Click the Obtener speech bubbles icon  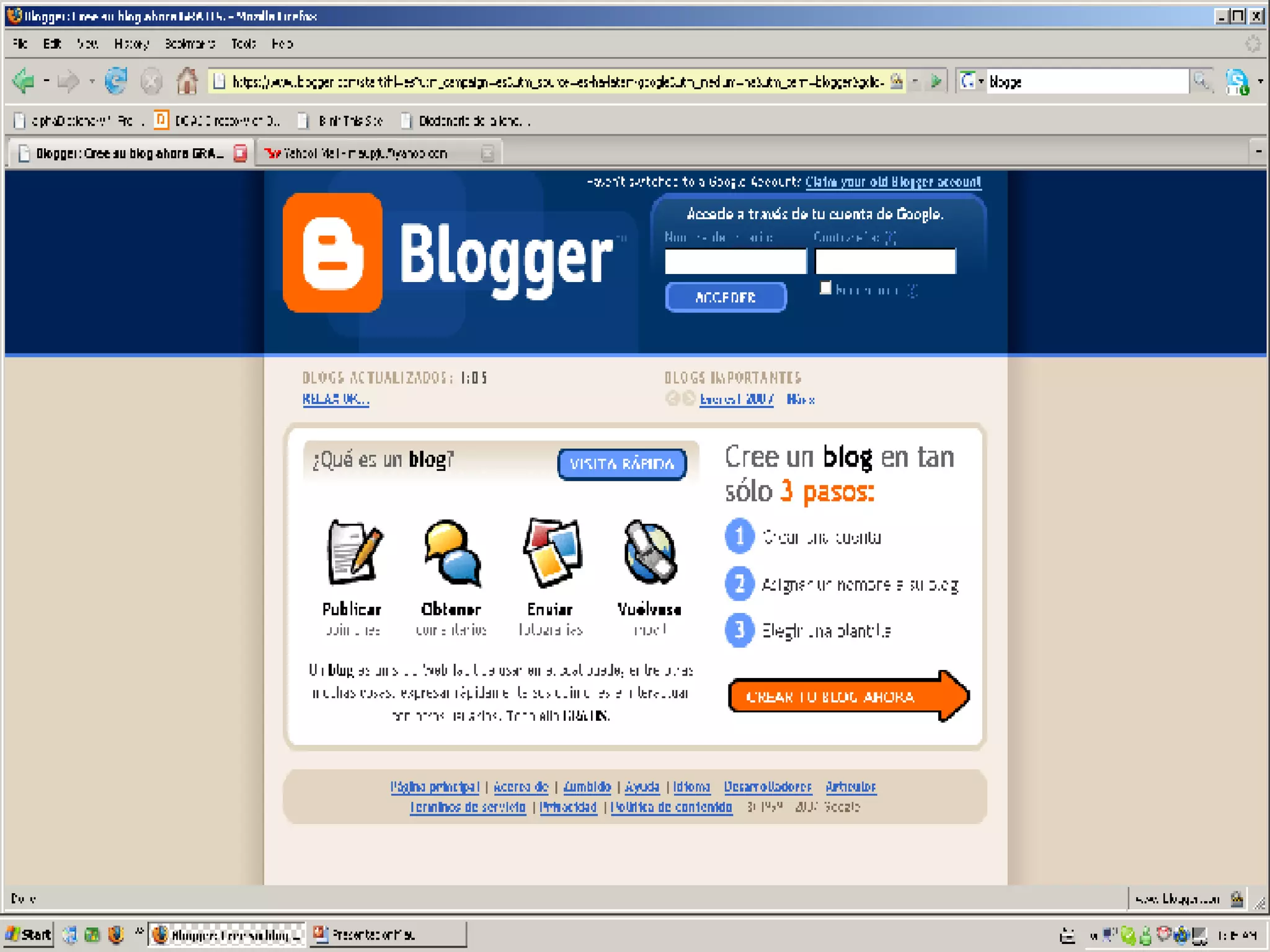click(x=452, y=552)
